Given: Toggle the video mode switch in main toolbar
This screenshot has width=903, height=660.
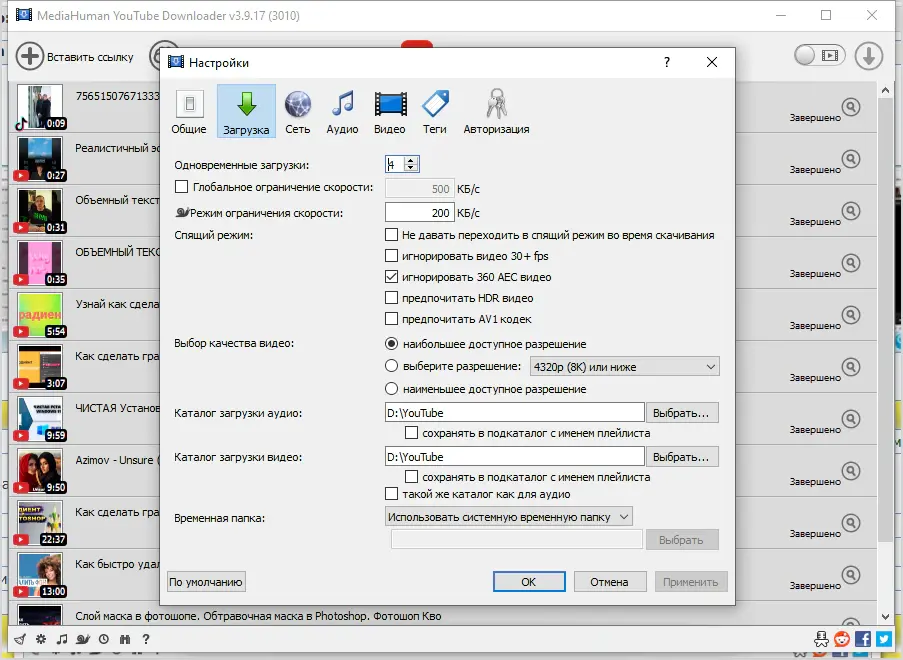Looking at the screenshot, I should coord(819,55).
